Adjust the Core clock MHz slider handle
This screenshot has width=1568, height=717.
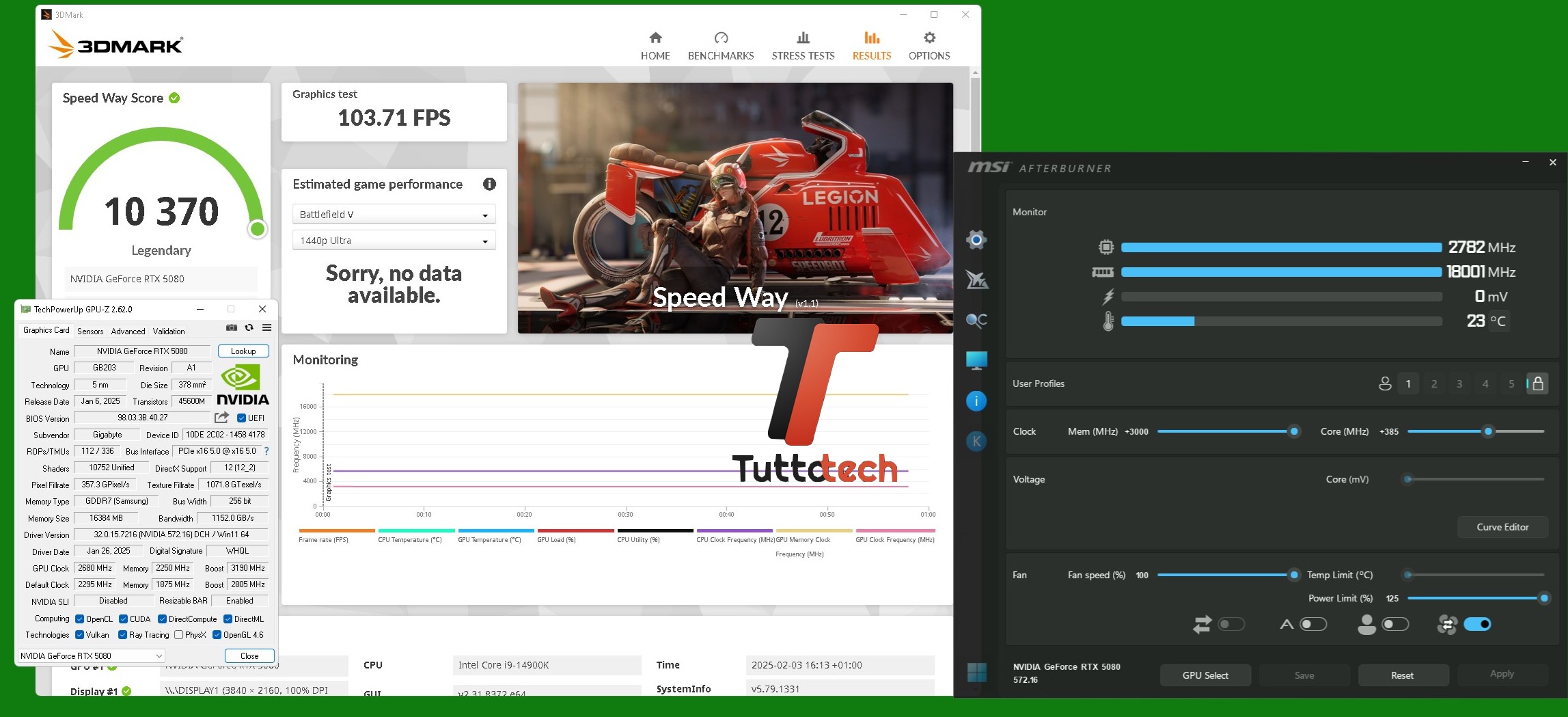point(1487,431)
